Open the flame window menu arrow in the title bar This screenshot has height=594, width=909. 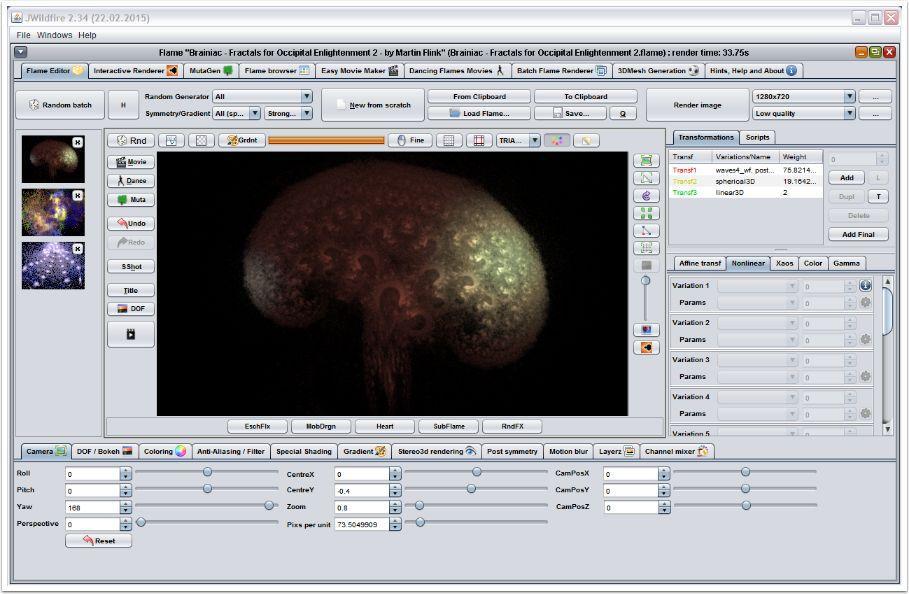click(x=20, y=52)
